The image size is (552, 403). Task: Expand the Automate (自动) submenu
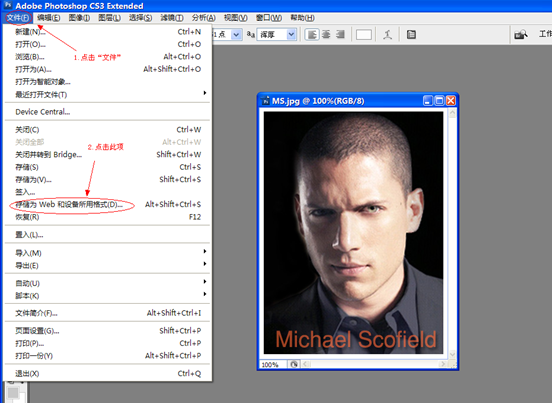point(107,283)
